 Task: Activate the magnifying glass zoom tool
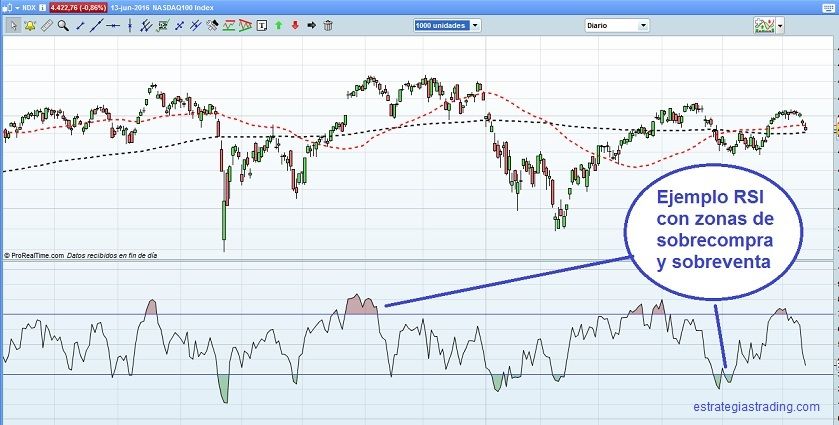click(x=63, y=25)
